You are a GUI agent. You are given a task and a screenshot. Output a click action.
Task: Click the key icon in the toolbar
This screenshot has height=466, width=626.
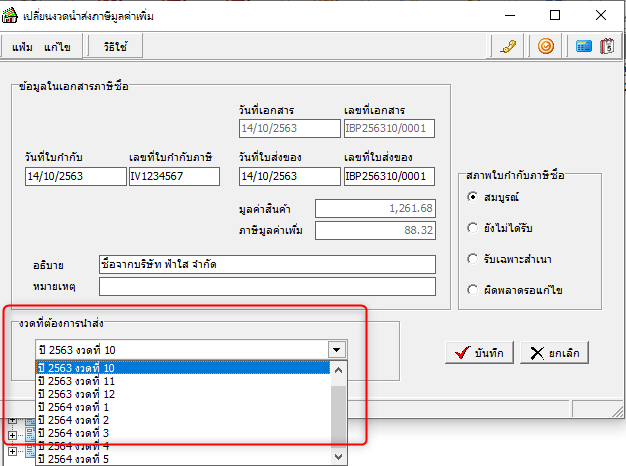(508, 47)
